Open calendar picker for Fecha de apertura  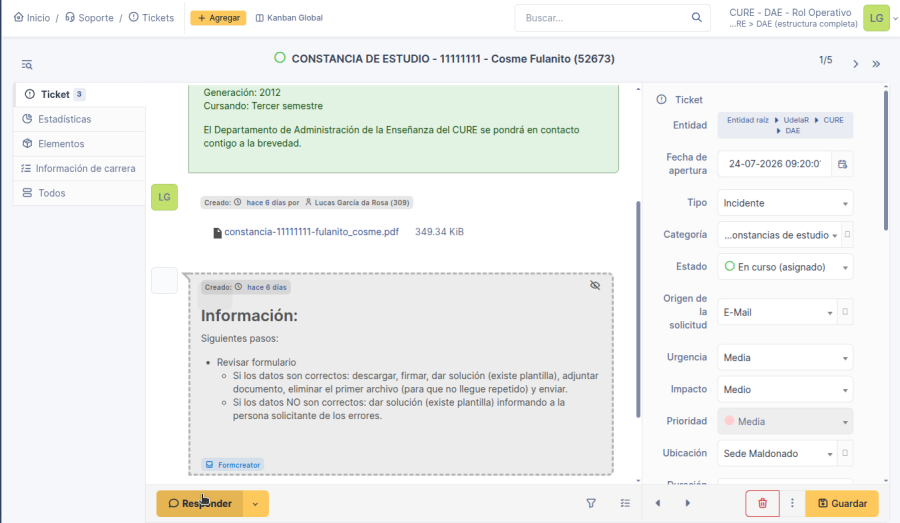[842, 164]
